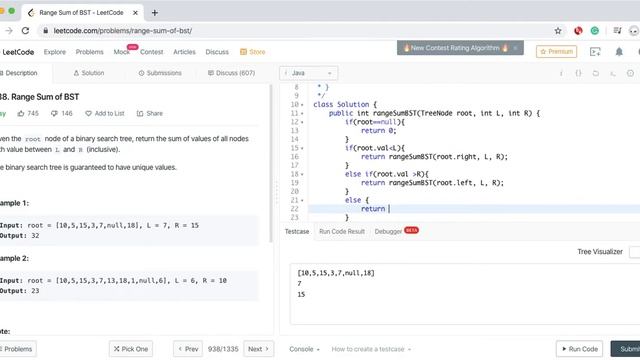This screenshot has width=640, height=360.
Task: Click the Premium button
Action: pyautogui.click(x=556, y=51)
